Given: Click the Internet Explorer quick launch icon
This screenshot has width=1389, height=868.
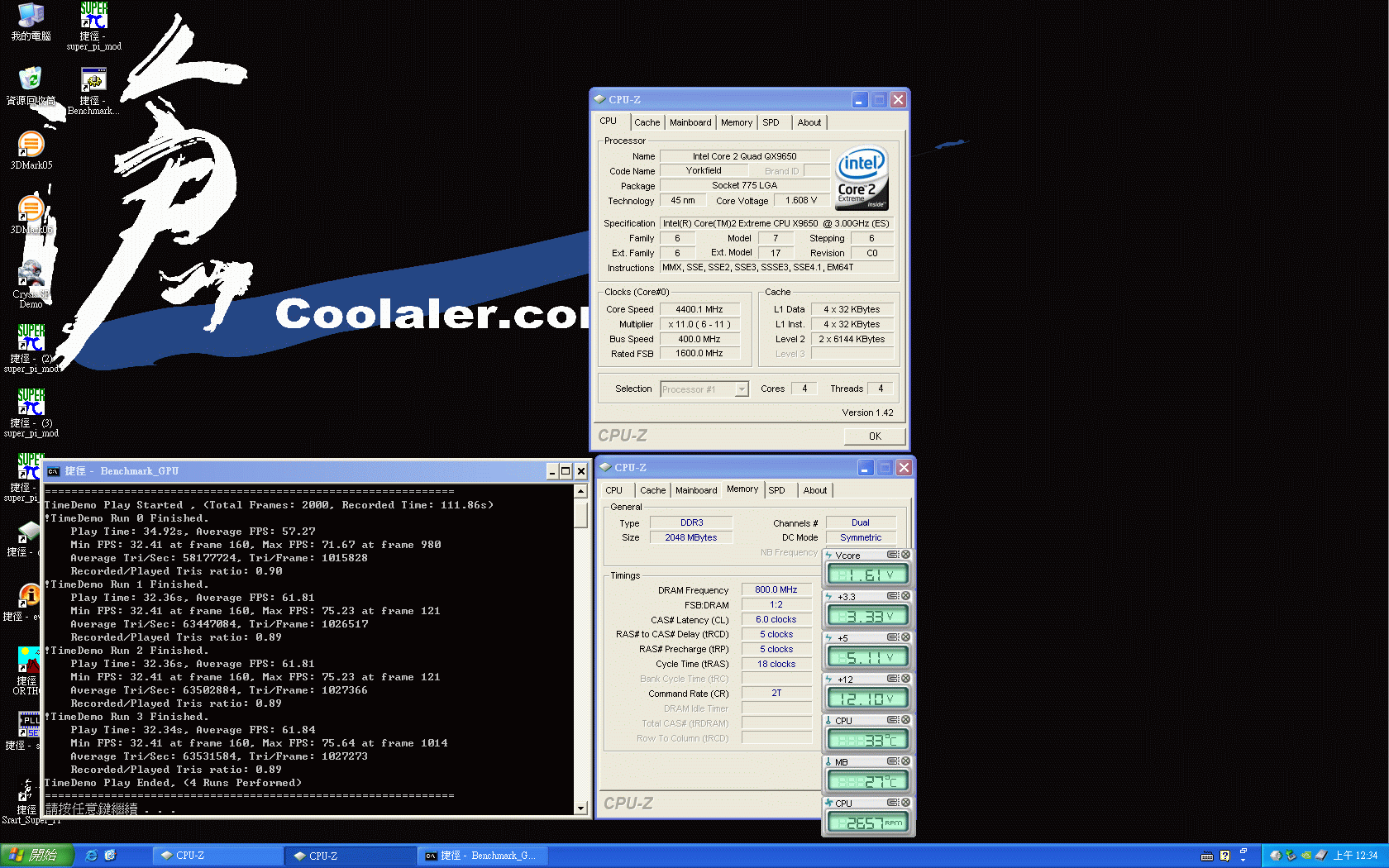Looking at the screenshot, I should [x=91, y=856].
